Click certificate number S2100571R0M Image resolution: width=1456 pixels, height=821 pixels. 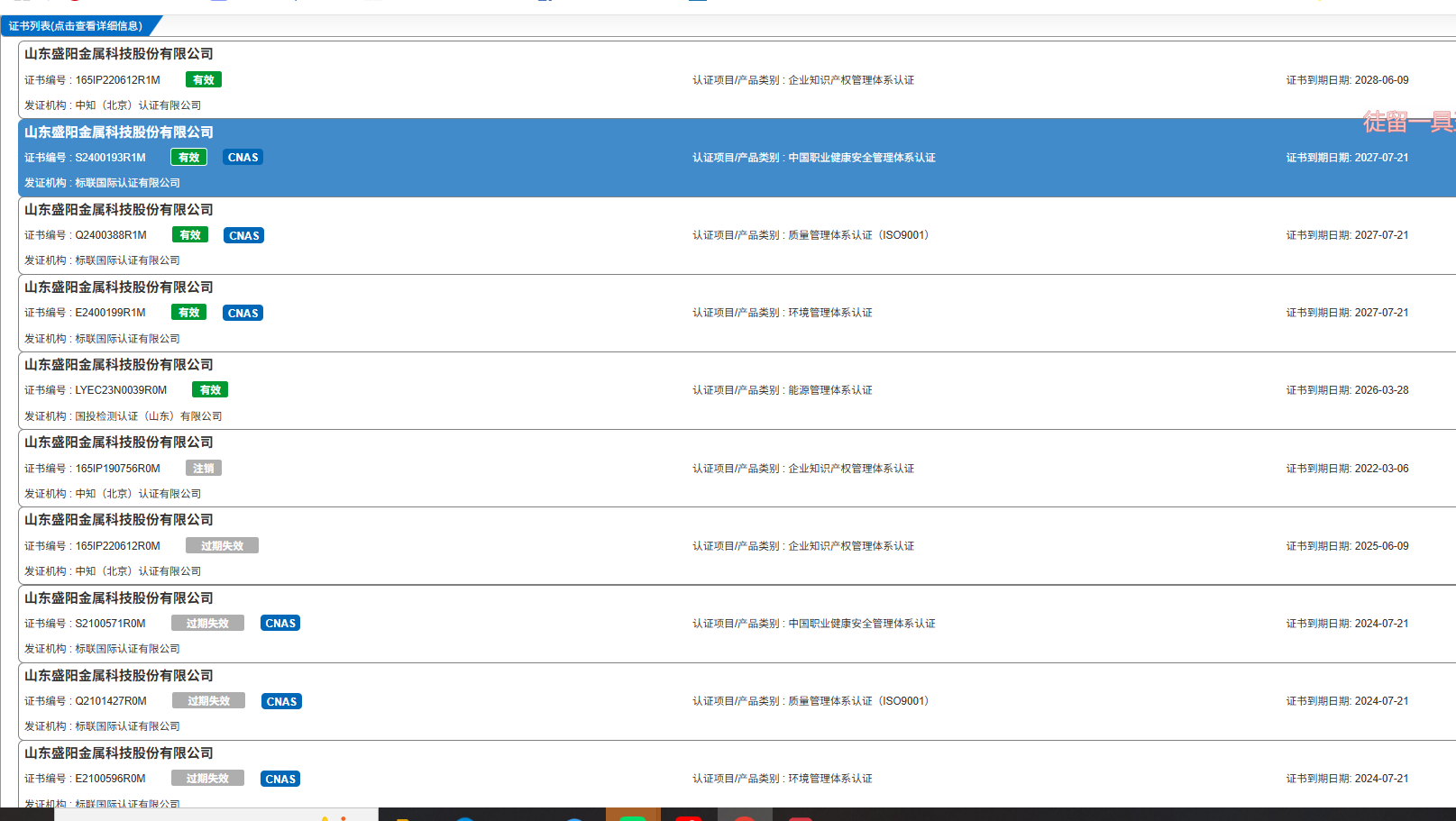click(110, 624)
